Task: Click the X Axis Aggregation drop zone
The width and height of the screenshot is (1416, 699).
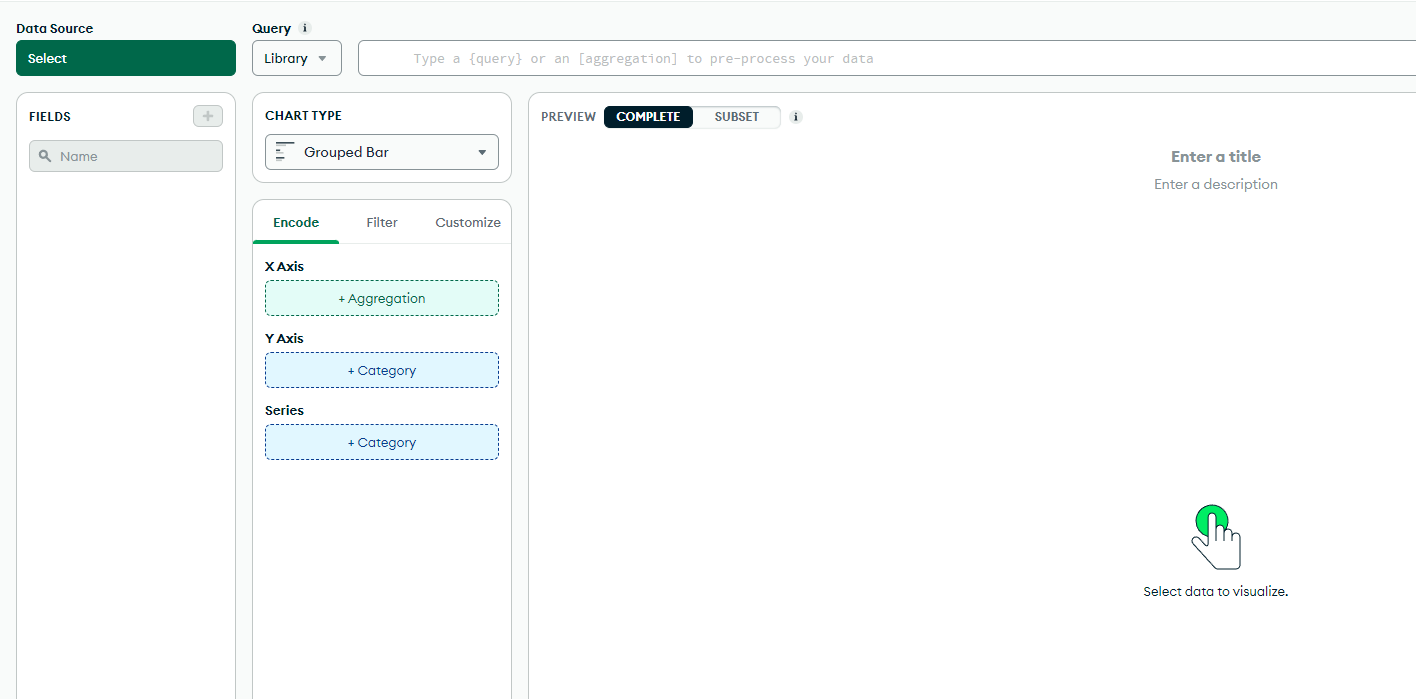Action: 382,298
